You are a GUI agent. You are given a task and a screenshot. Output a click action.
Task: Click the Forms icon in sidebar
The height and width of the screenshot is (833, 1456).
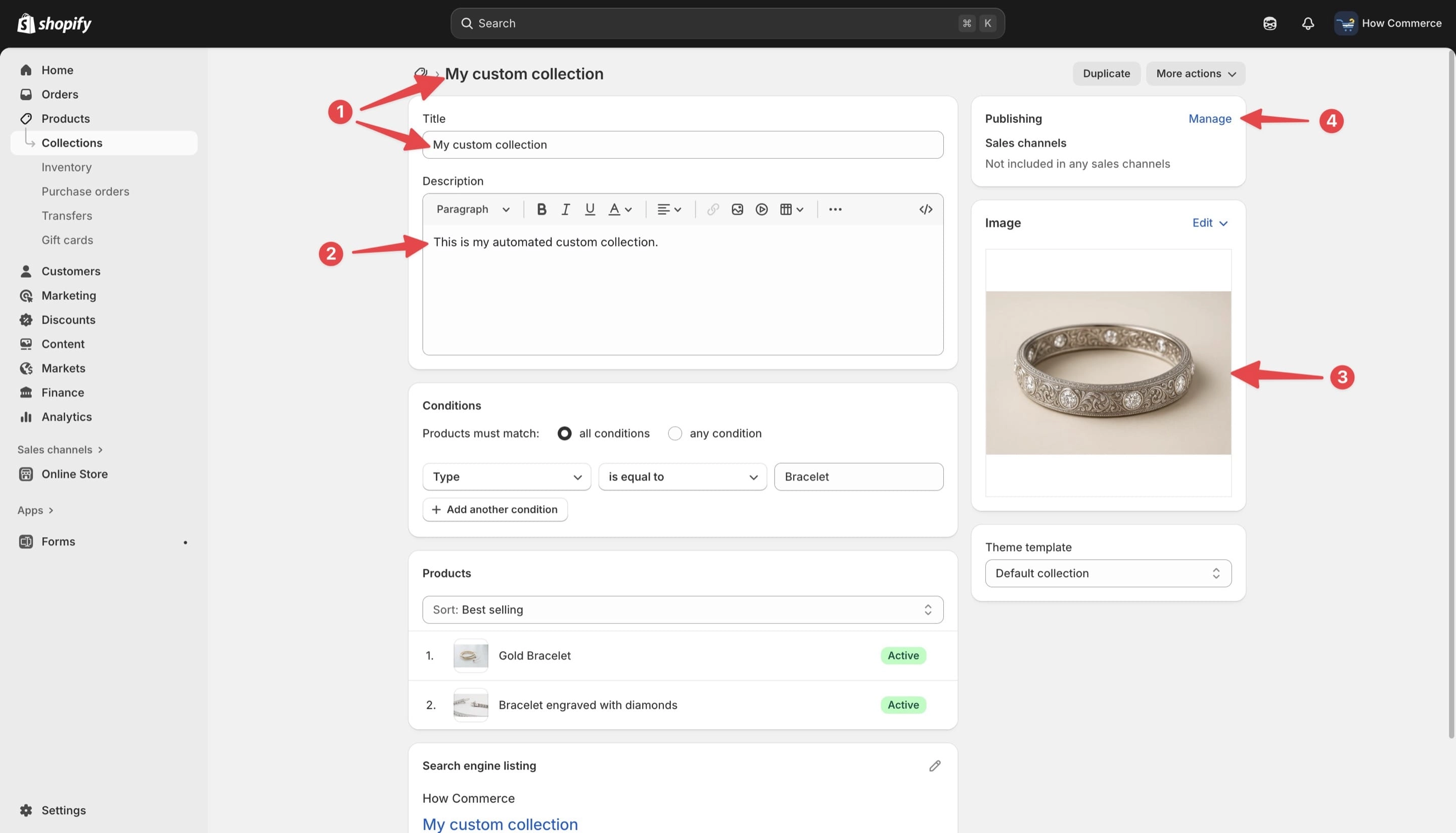click(x=26, y=541)
